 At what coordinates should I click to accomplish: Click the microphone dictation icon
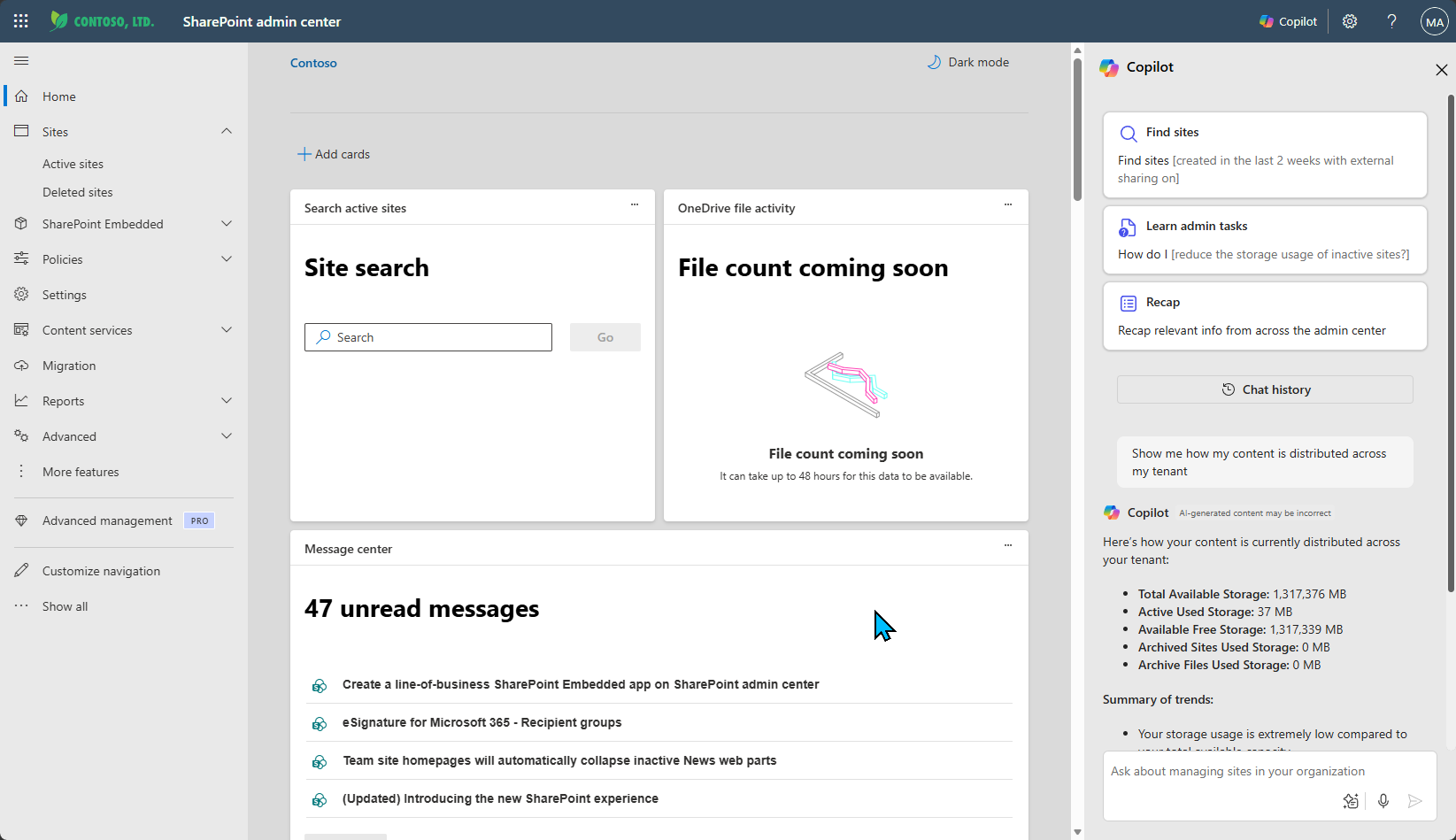pyautogui.click(x=1383, y=801)
